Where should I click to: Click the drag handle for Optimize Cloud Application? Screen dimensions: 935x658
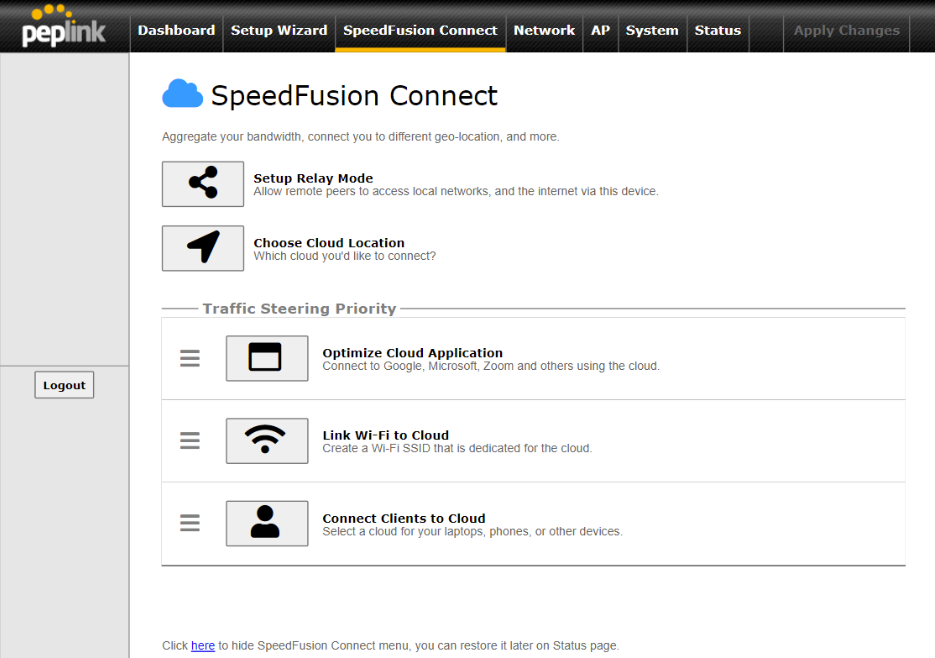[x=190, y=359]
